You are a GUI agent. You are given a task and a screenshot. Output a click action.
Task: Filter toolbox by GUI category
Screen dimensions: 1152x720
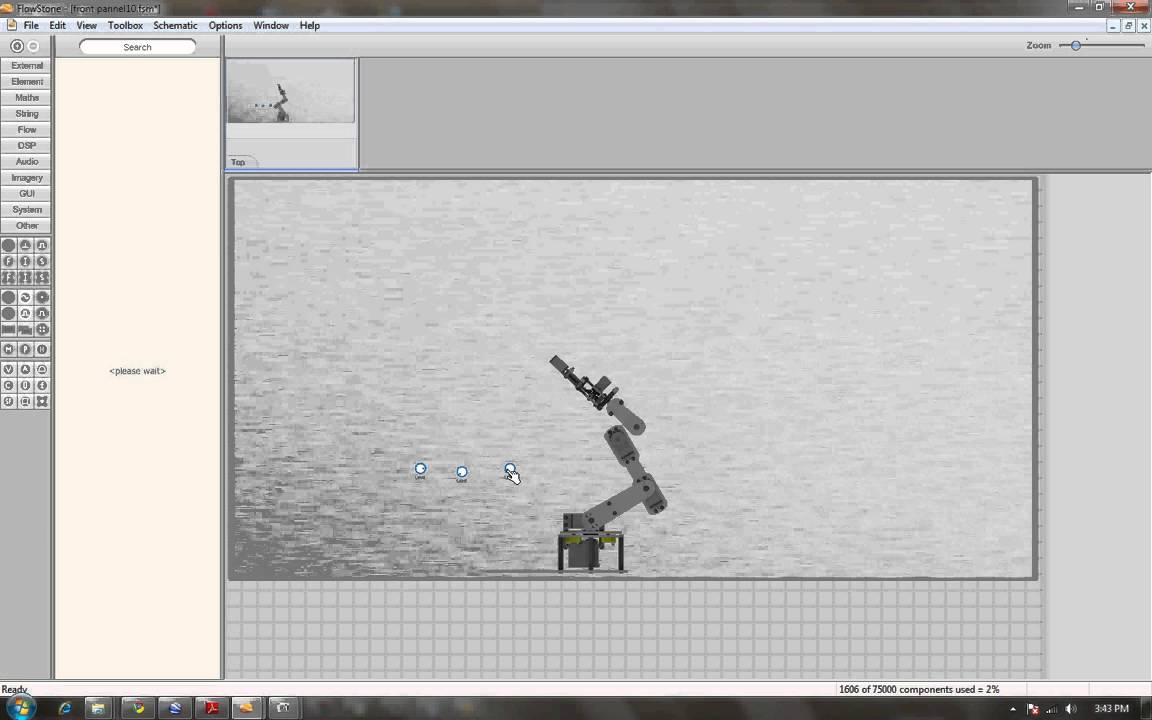pyautogui.click(x=26, y=194)
